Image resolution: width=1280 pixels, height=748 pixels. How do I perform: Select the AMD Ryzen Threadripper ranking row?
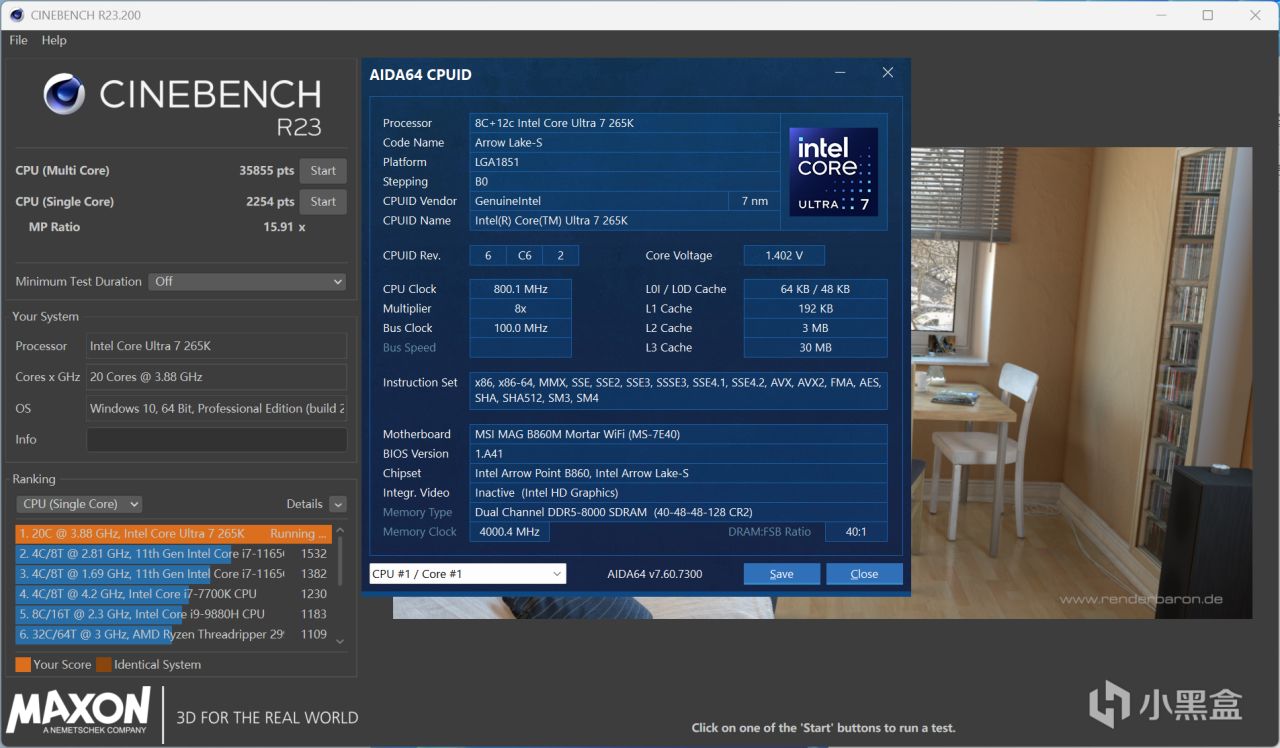click(173, 634)
